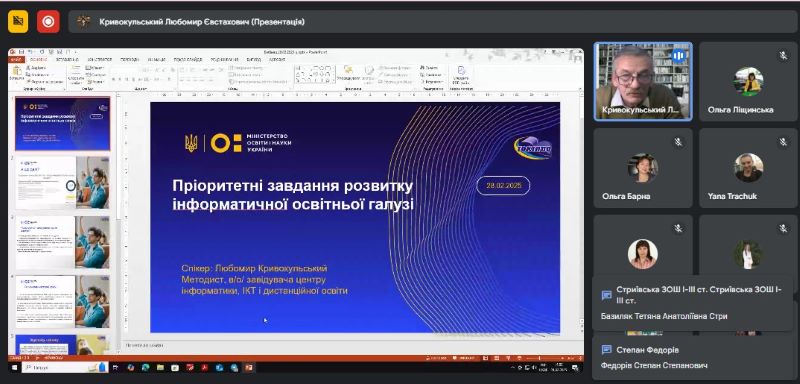800x384 pixels.
Task: Select Ольга Барна participant tile
Action: 643,168
